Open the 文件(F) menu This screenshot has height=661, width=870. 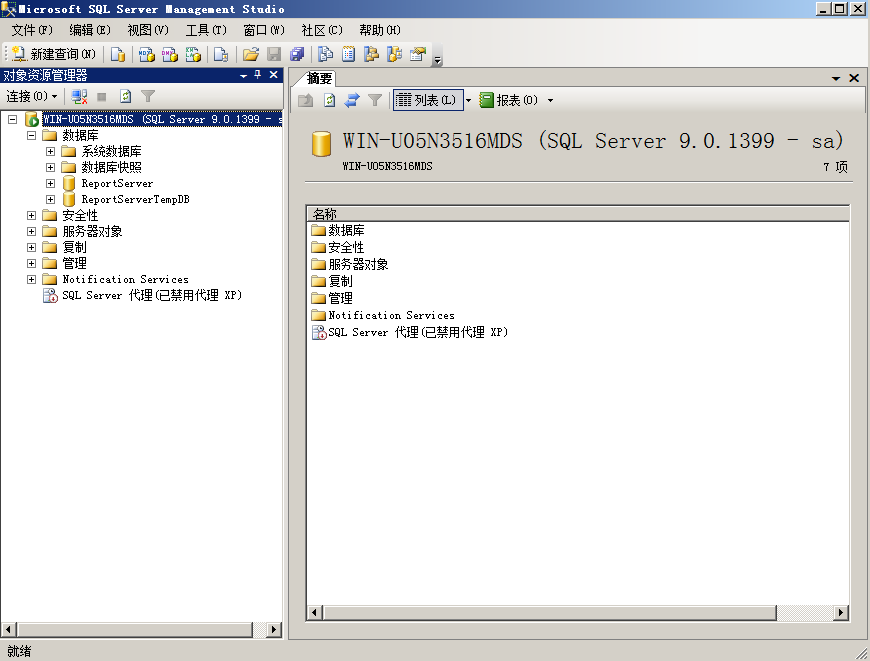click(x=32, y=30)
